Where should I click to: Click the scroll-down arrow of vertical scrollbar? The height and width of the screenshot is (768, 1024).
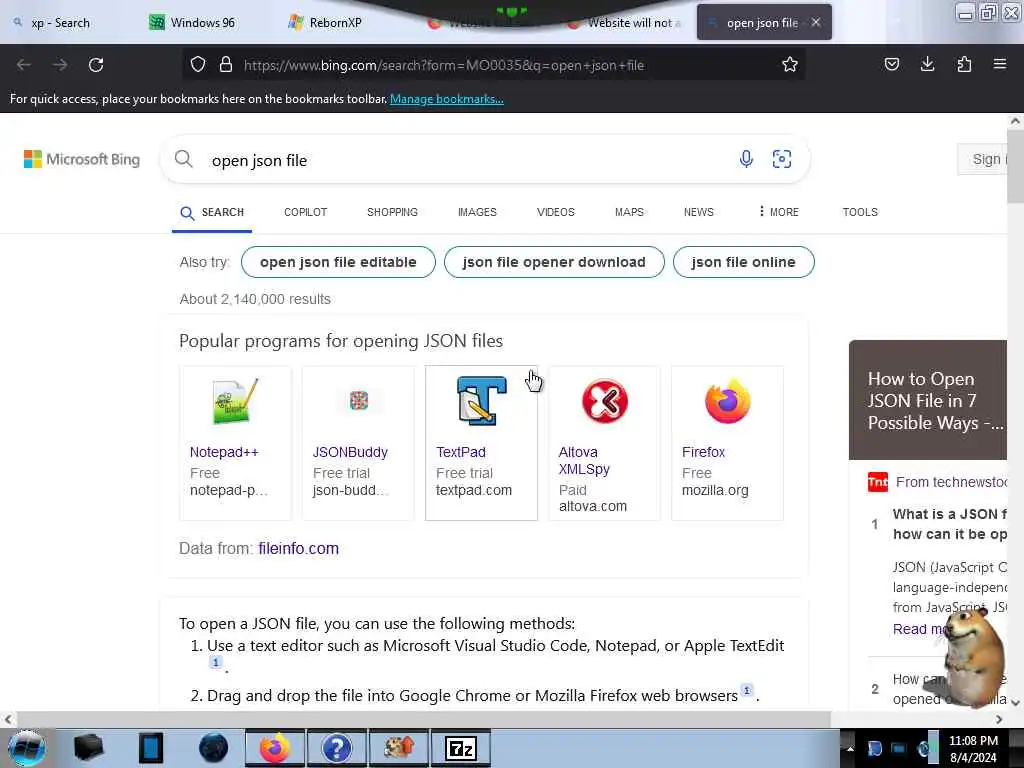(1015, 702)
